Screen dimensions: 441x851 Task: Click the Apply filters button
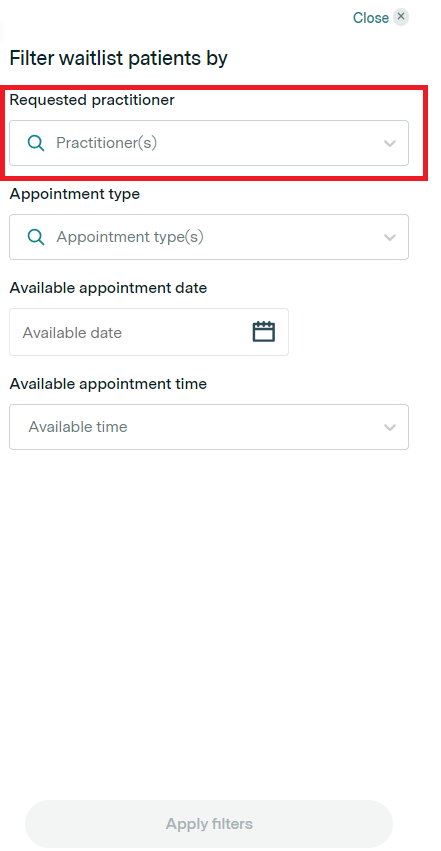click(209, 824)
